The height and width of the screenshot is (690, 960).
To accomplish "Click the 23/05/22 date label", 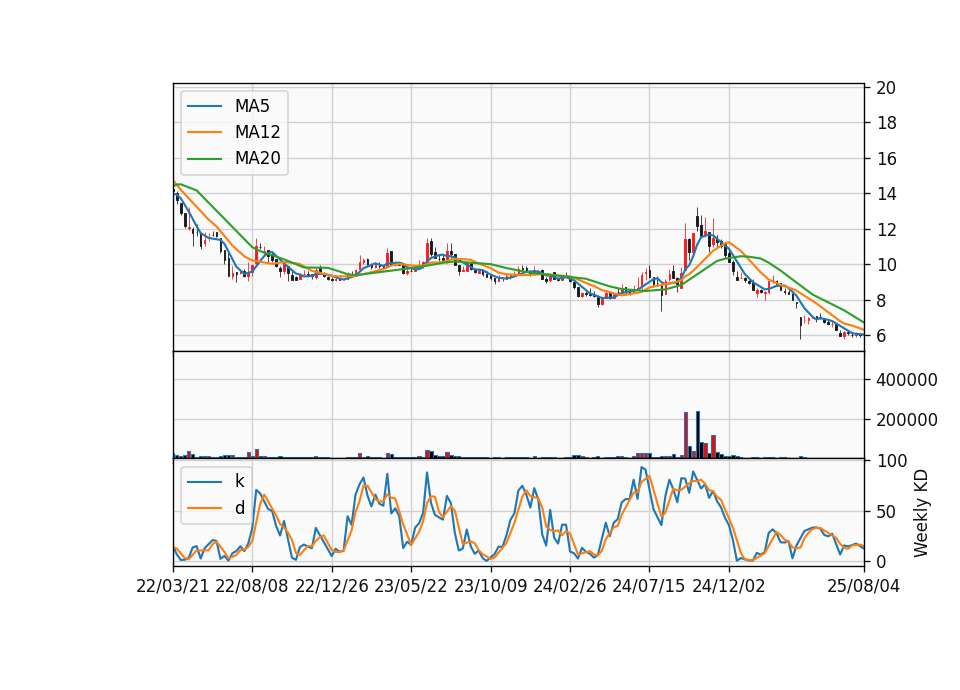I will click(411, 586).
